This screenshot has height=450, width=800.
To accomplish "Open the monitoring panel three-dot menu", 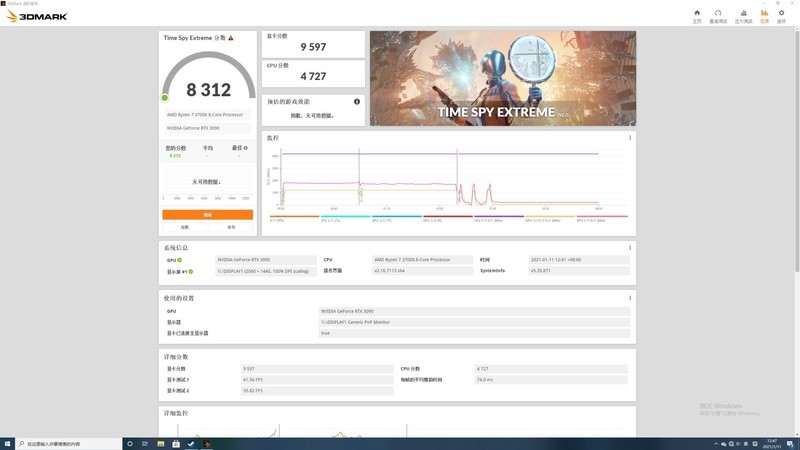I will tap(630, 138).
